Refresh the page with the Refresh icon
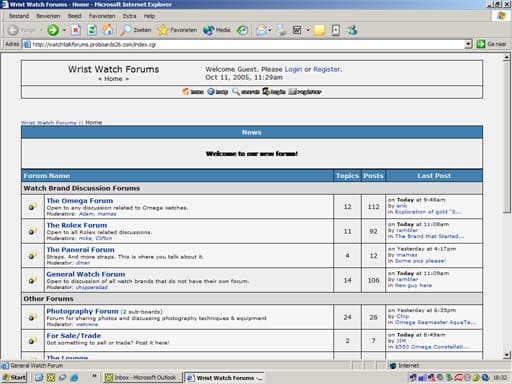Viewport: 512px width, 384px height. coord(92,30)
